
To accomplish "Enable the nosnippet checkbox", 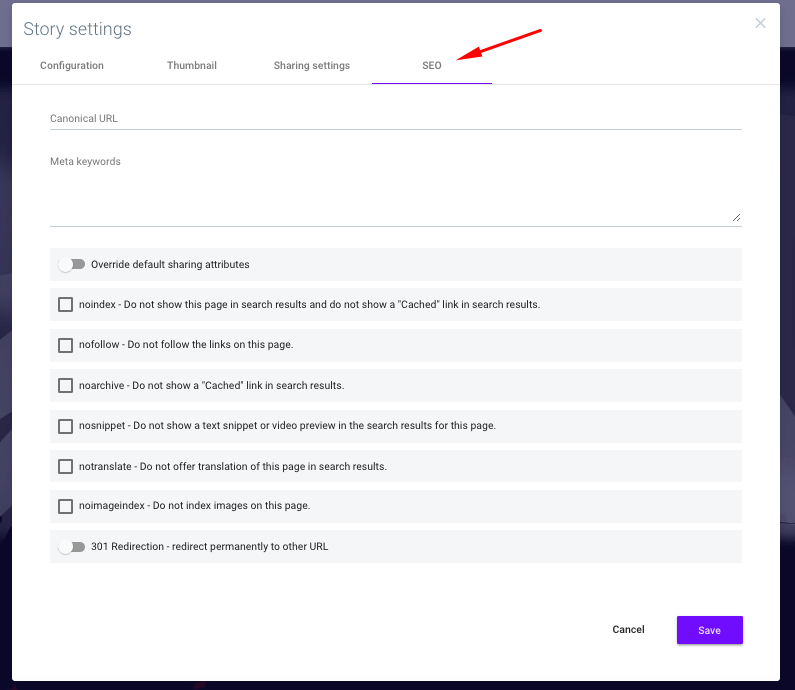I will click(x=65, y=426).
